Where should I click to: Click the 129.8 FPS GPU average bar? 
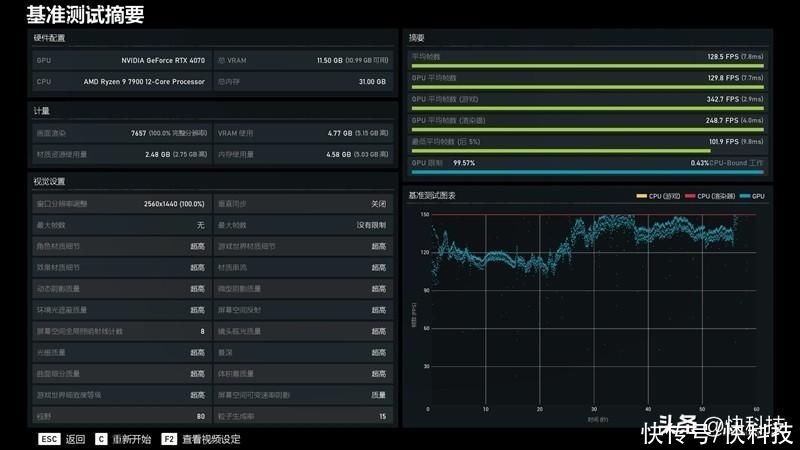(587, 87)
